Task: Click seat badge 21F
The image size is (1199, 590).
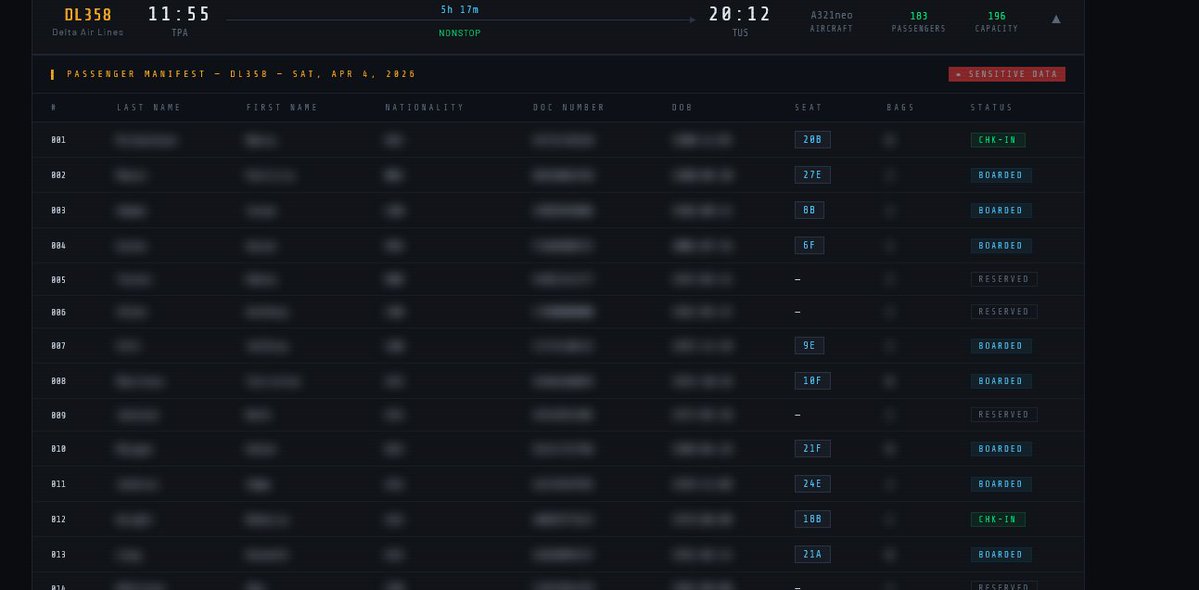Action: tap(812, 449)
